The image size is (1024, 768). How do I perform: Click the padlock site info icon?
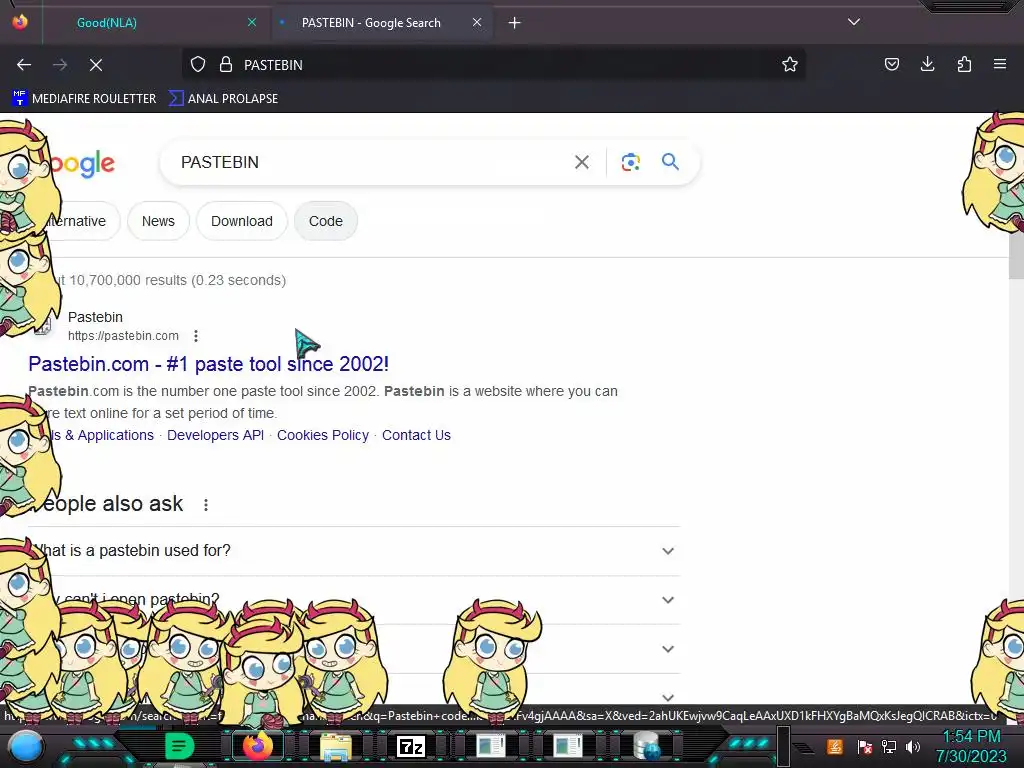pos(226,65)
